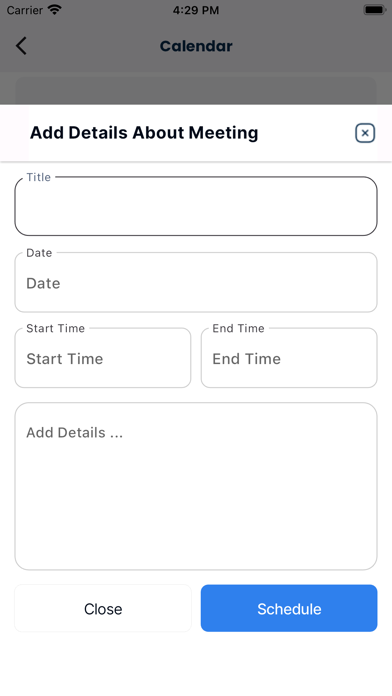The width and height of the screenshot is (392, 696).
Task: Click the Add Details About Meeting heading
Action: point(144,133)
